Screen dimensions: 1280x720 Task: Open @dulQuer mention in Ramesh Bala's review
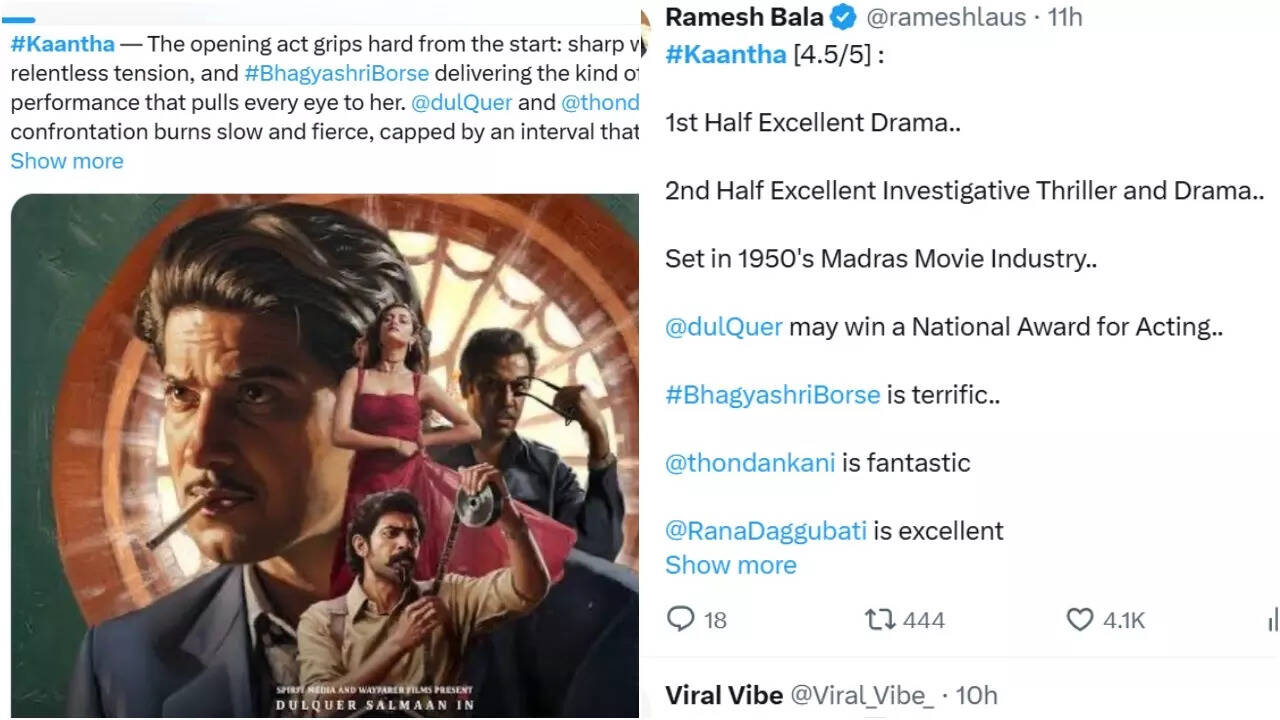click(x=723, y=327)
